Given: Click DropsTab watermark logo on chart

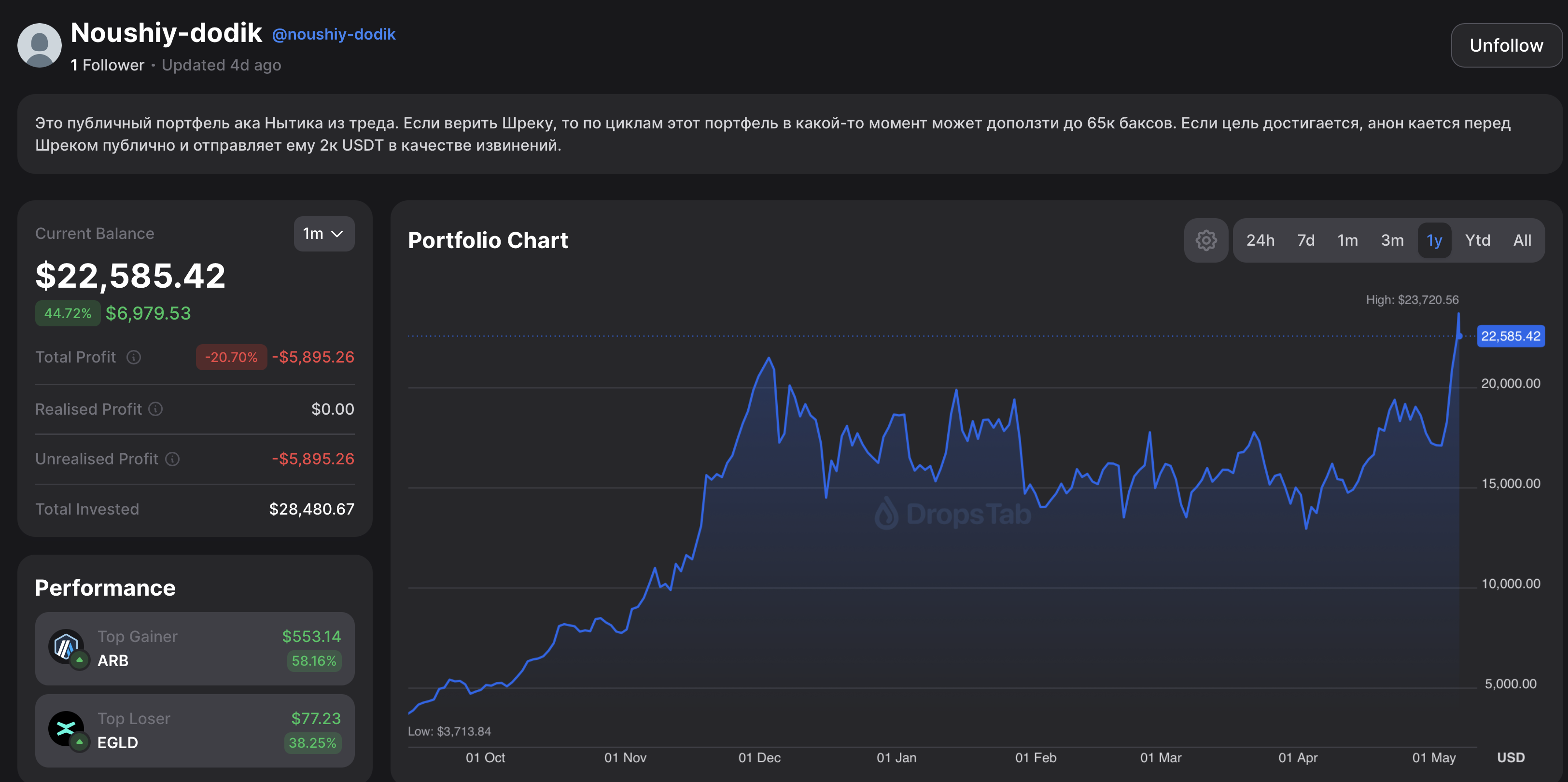Looking at the screenshot, I should coord(952,514).
